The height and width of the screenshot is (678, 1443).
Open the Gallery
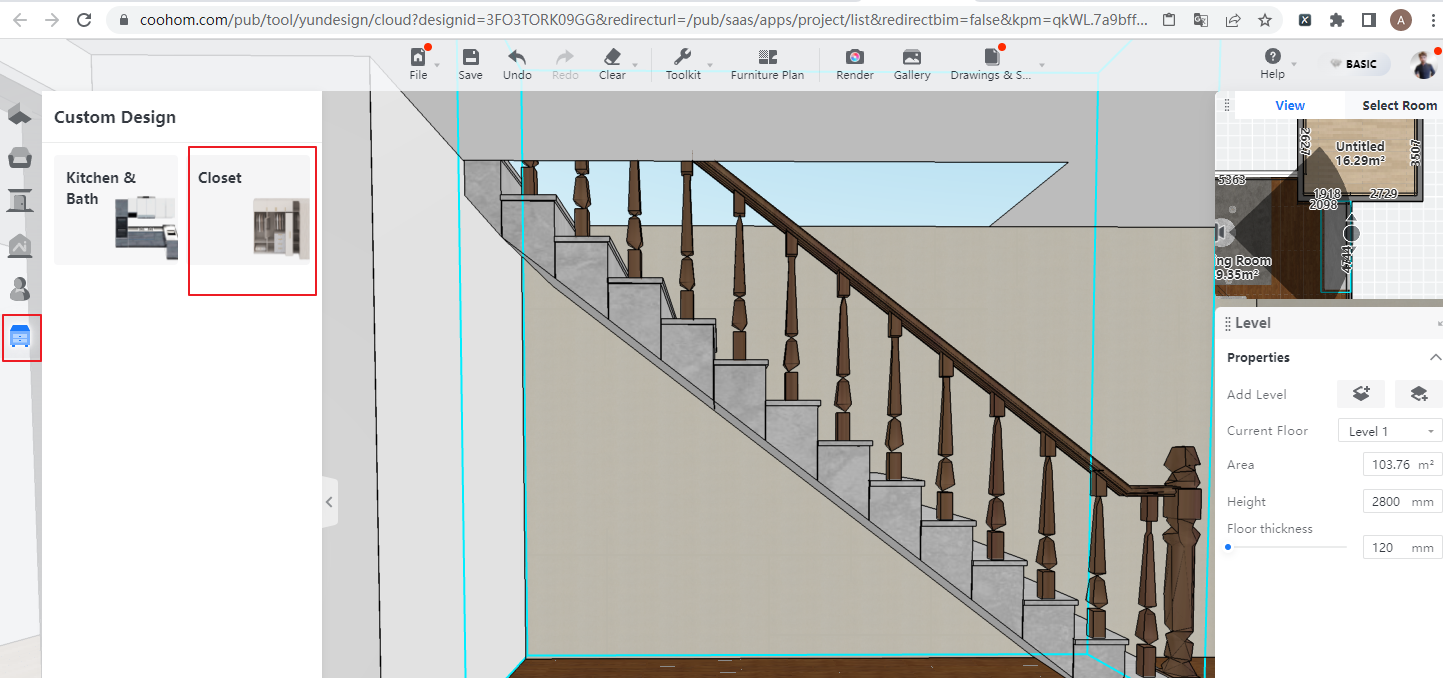[911, 64]
